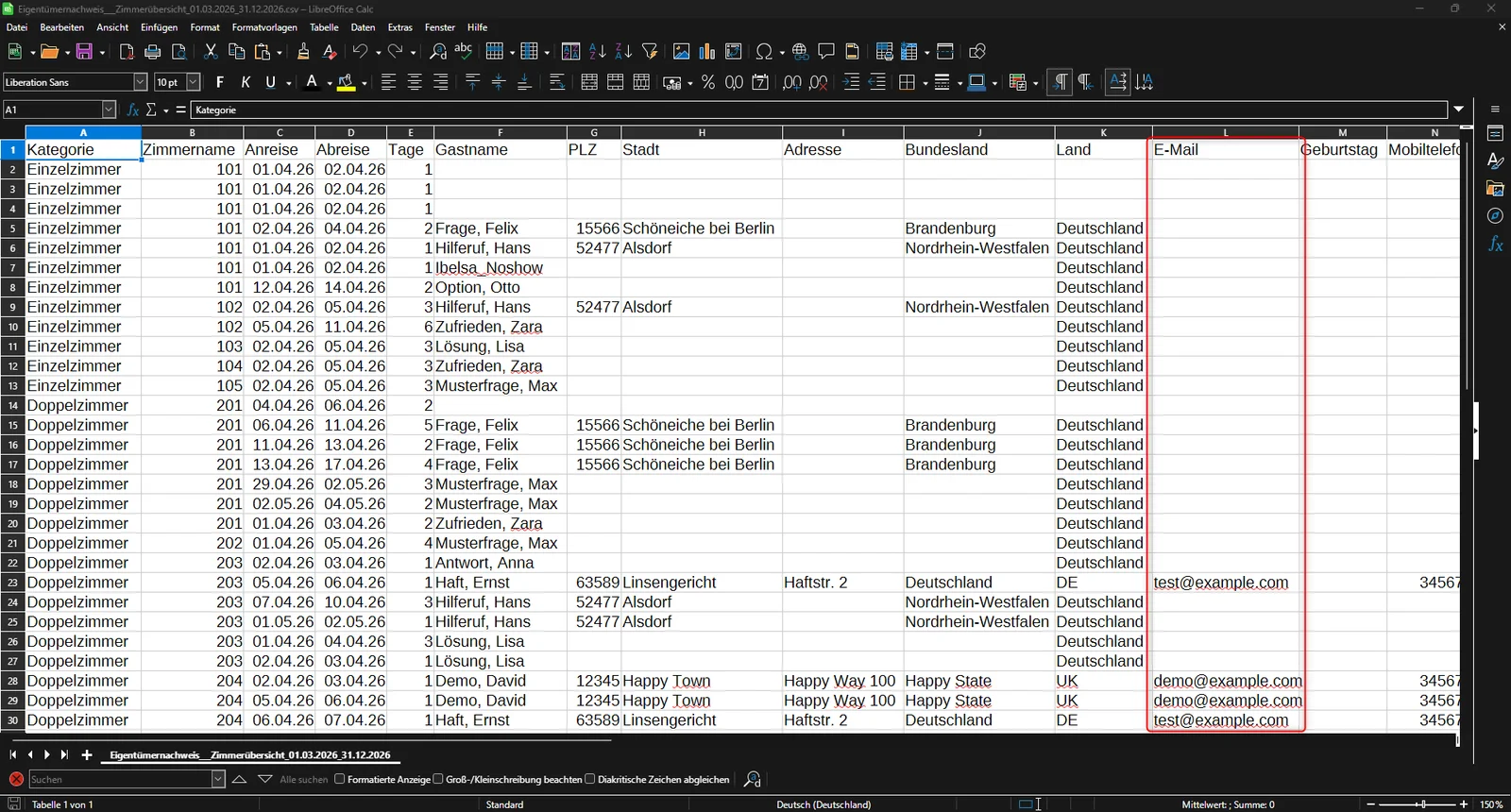This screenshot has height=812, width=1511.
Task: Merge and center cells icon
Action: [x=589, y=82]
